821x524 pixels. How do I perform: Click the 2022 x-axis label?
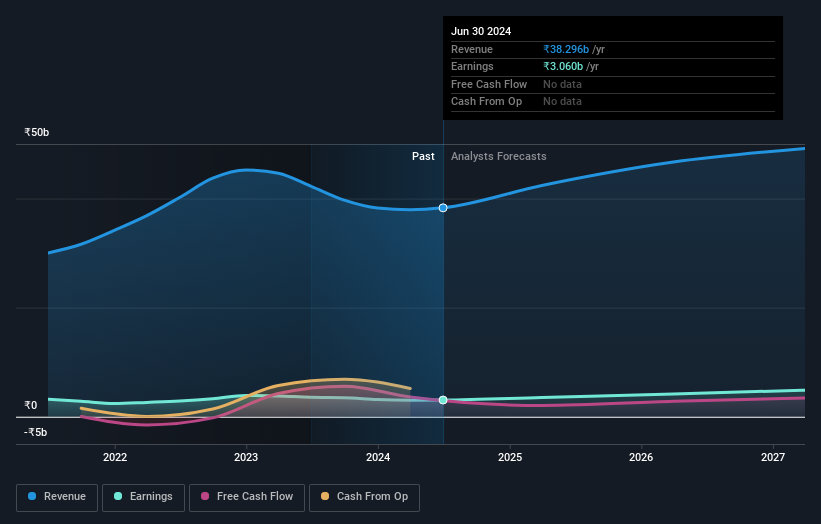115,457
